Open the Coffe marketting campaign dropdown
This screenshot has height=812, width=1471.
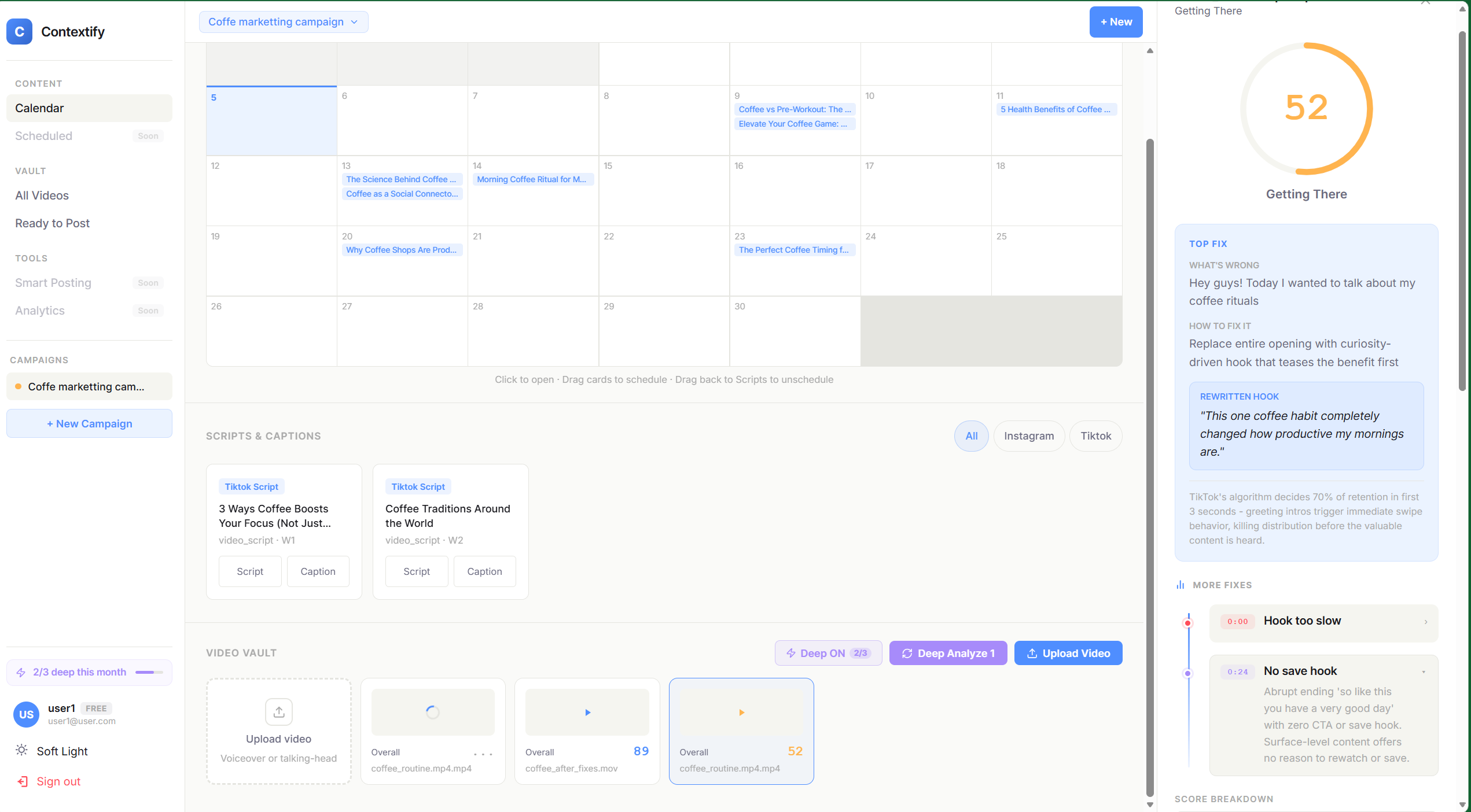click(x=283, y=22)
